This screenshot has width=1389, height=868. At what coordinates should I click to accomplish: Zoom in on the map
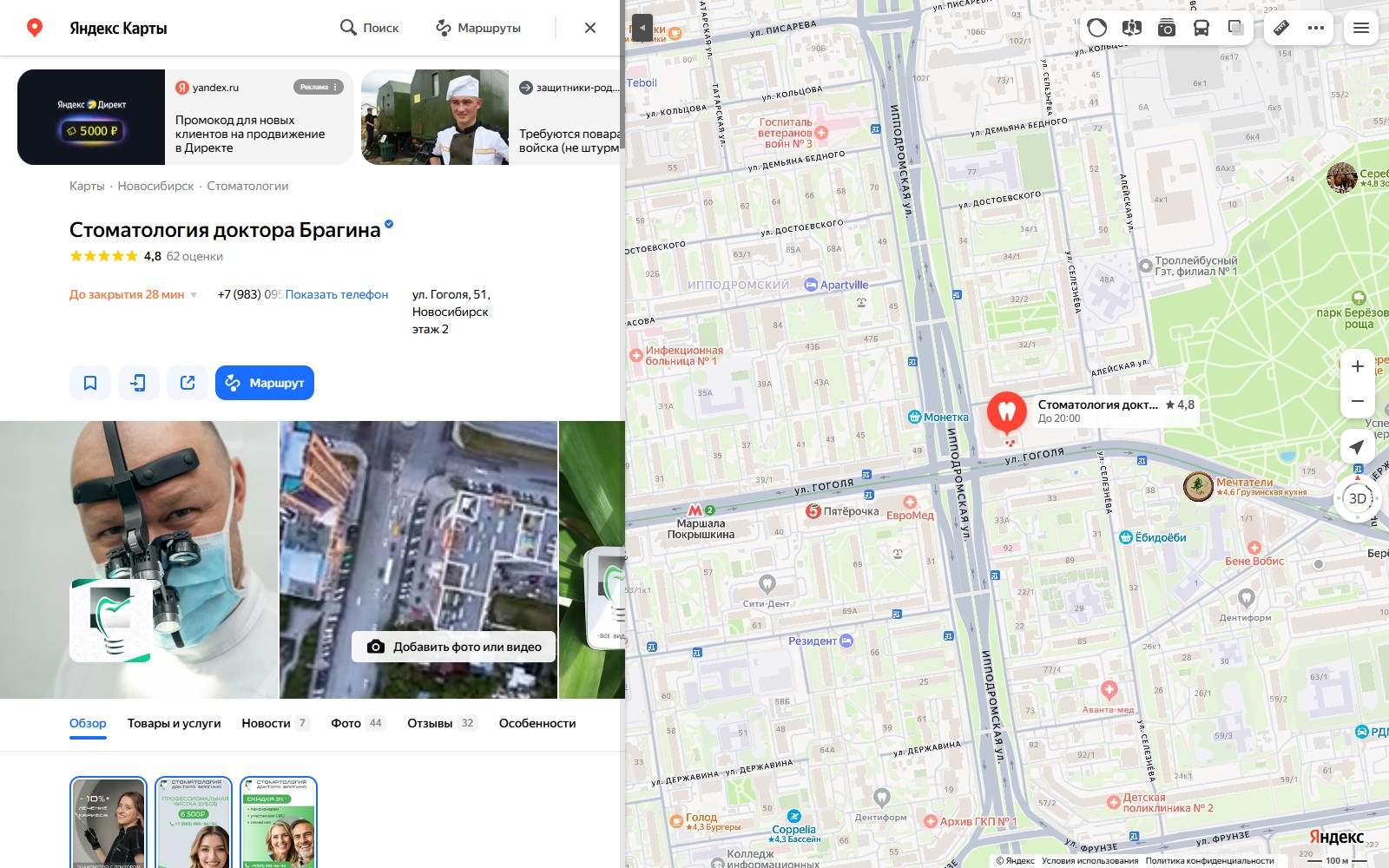pos(1358,366)
